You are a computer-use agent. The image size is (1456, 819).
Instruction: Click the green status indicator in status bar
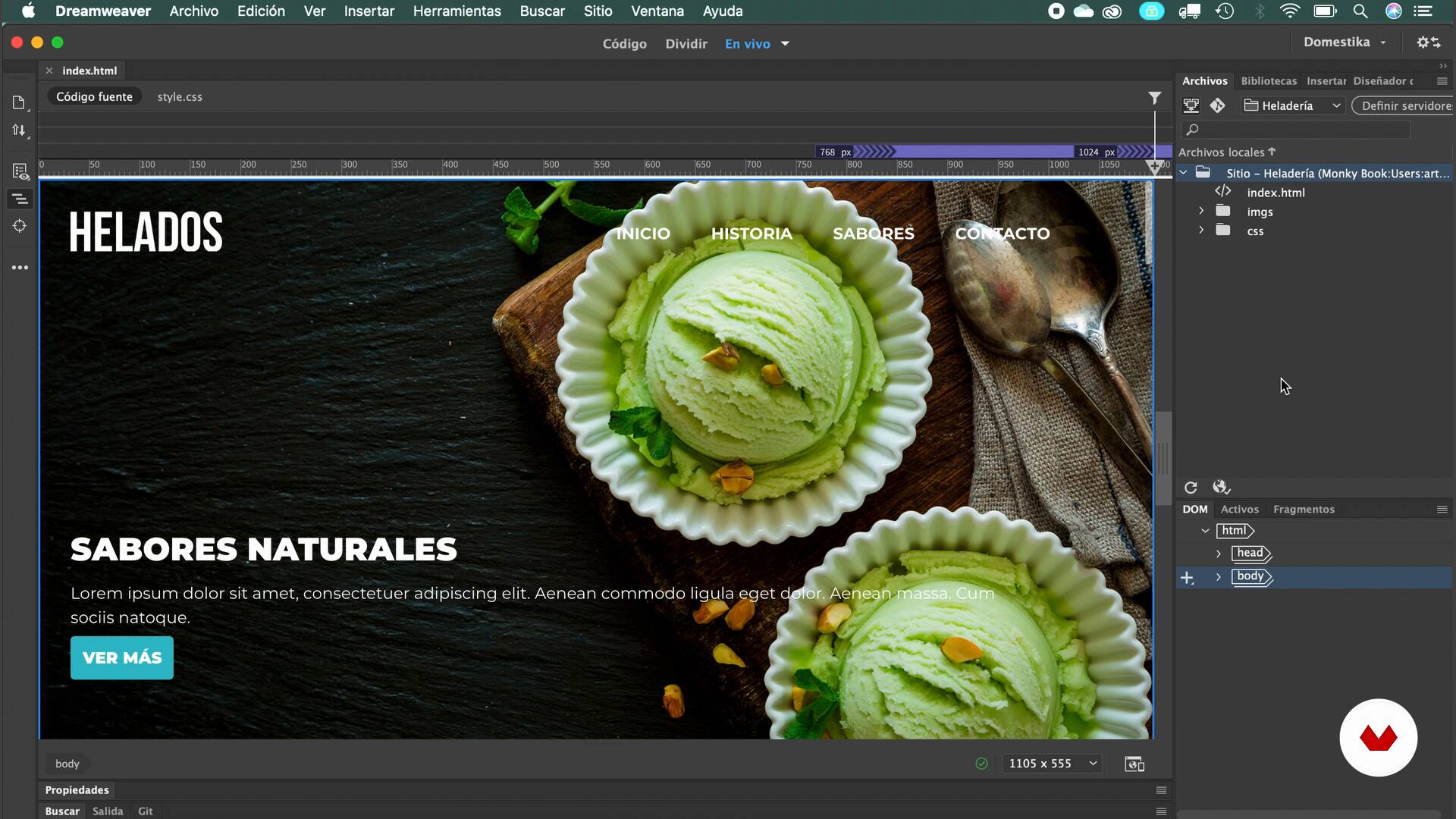(981, 763)
